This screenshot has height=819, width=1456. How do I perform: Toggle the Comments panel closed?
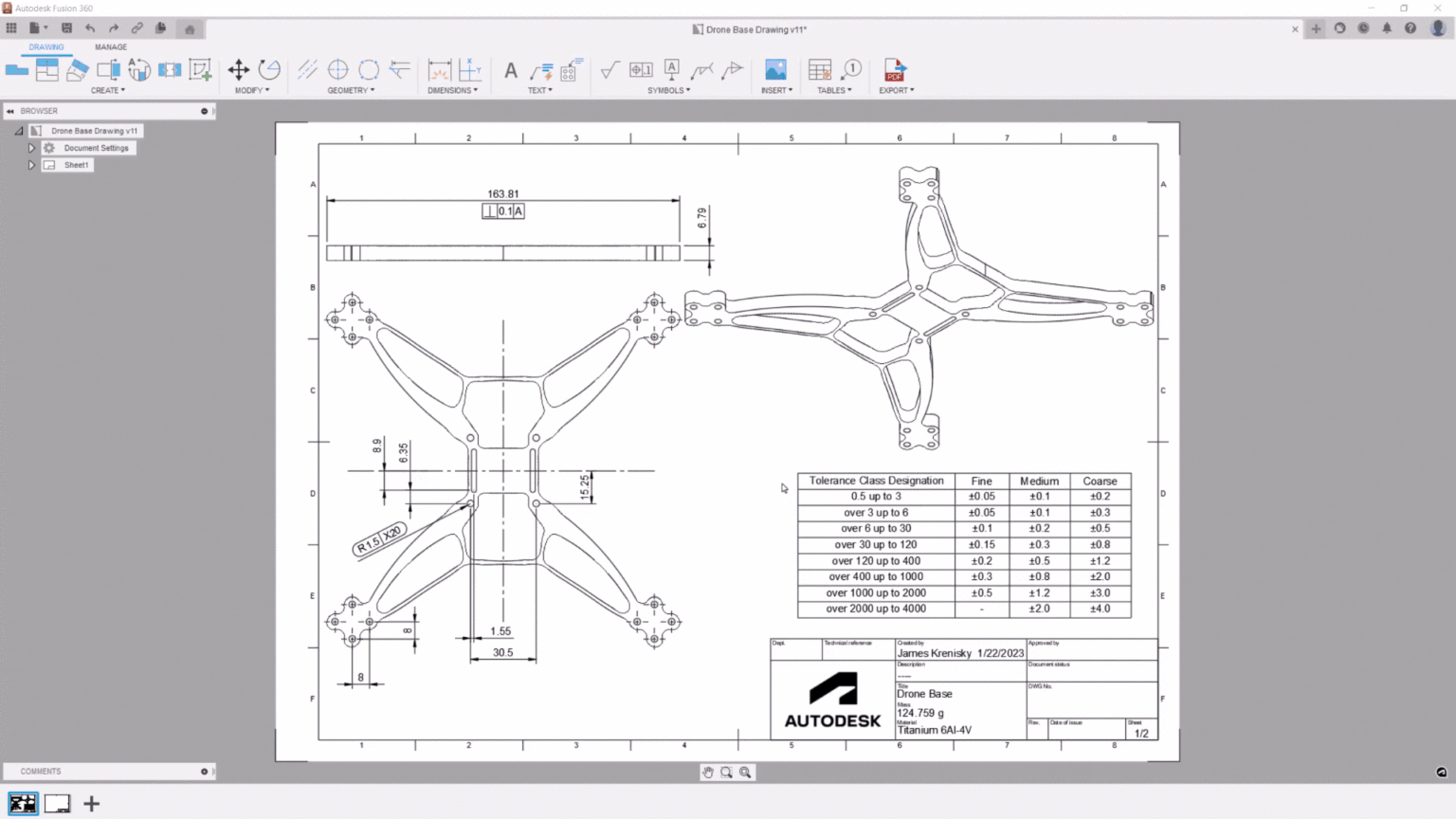[205, 771]
